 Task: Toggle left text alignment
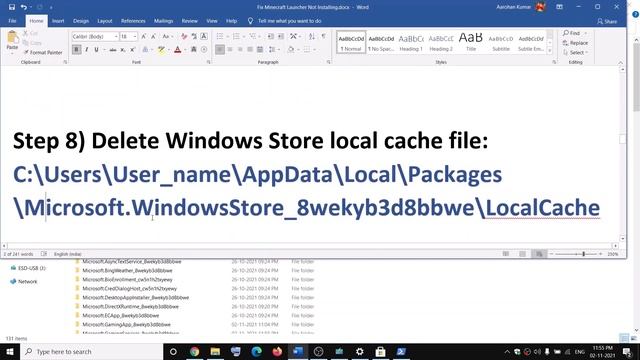[220, 49]
